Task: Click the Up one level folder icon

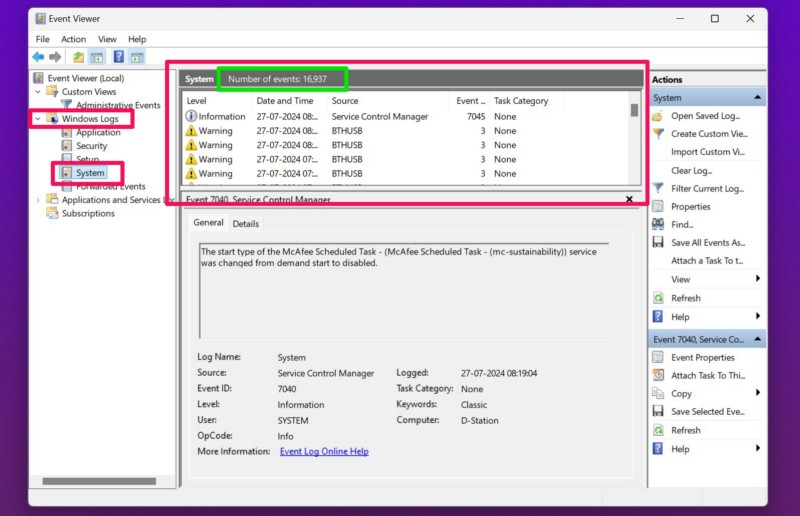Action: coord(78,57)
